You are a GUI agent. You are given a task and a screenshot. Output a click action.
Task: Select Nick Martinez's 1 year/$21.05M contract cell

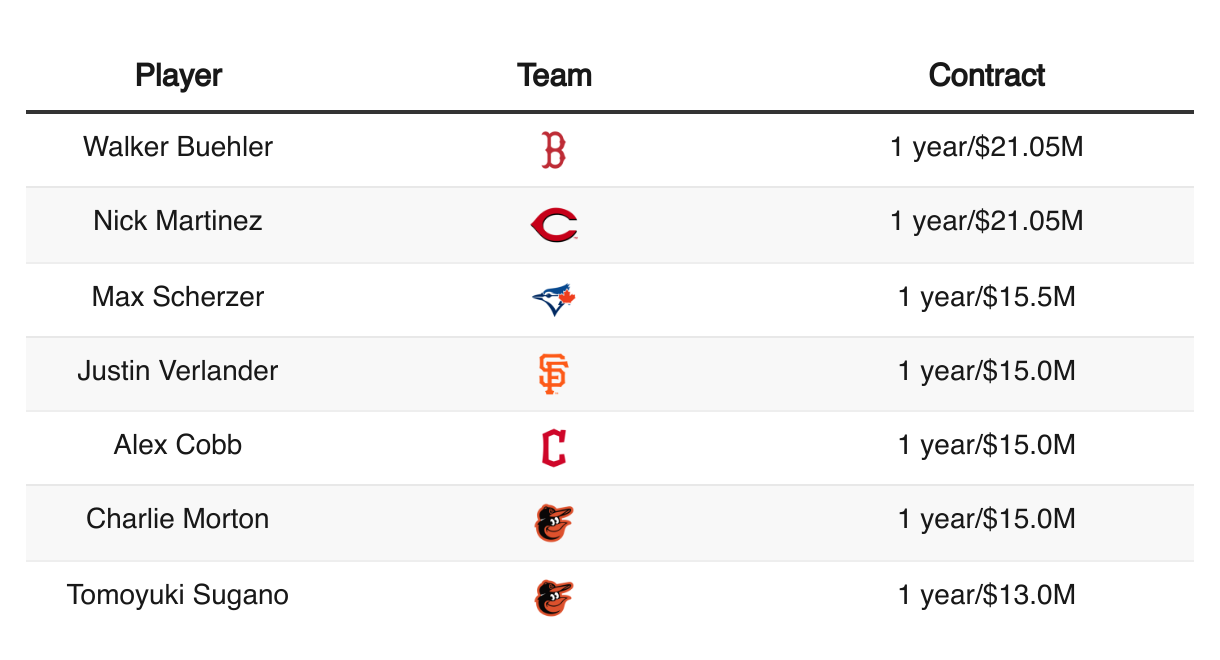pos(986,220)
